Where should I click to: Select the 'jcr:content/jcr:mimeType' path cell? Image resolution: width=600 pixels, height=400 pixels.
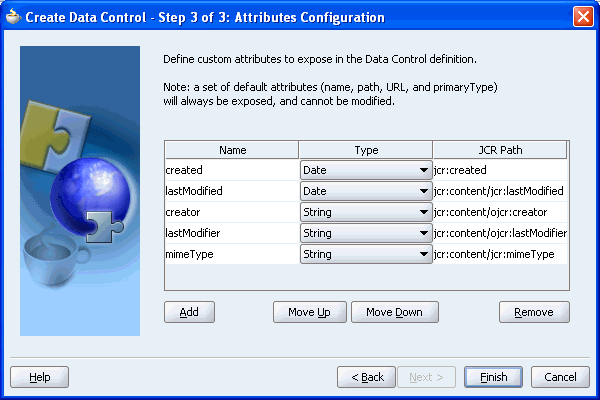pyautogui.click(x=500, y=254)
